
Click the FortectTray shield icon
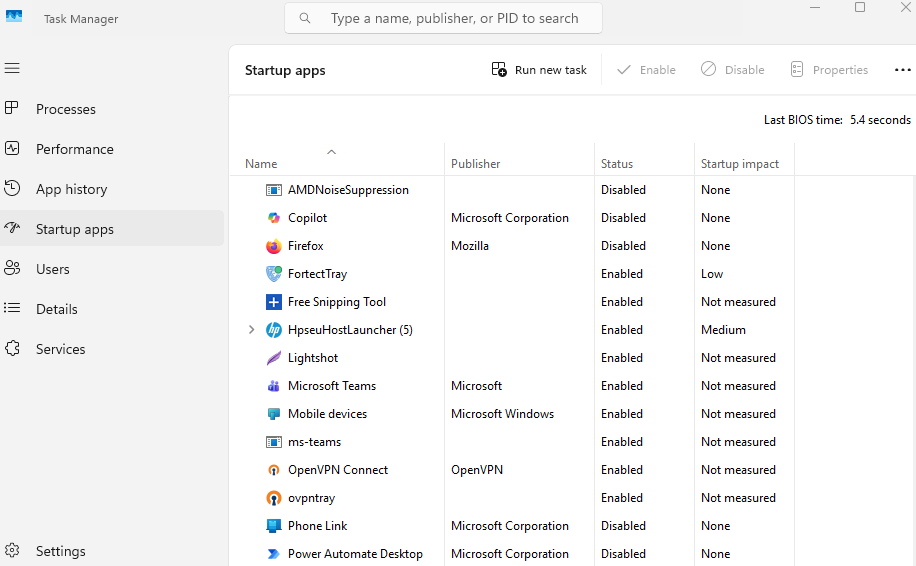coord(273,274)
